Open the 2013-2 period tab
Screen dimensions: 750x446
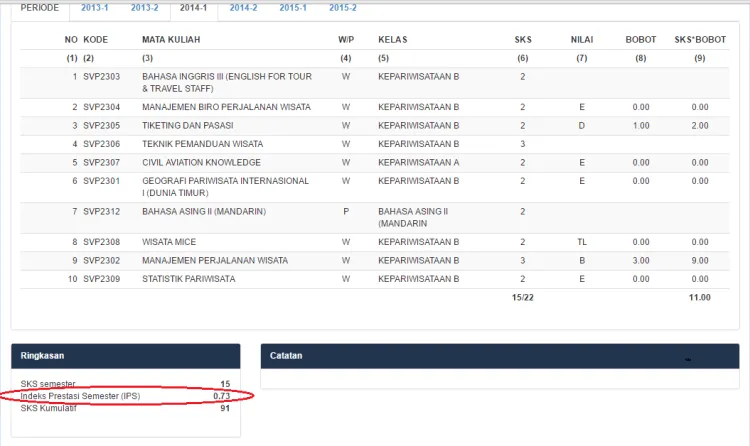[x=144, y=8]
